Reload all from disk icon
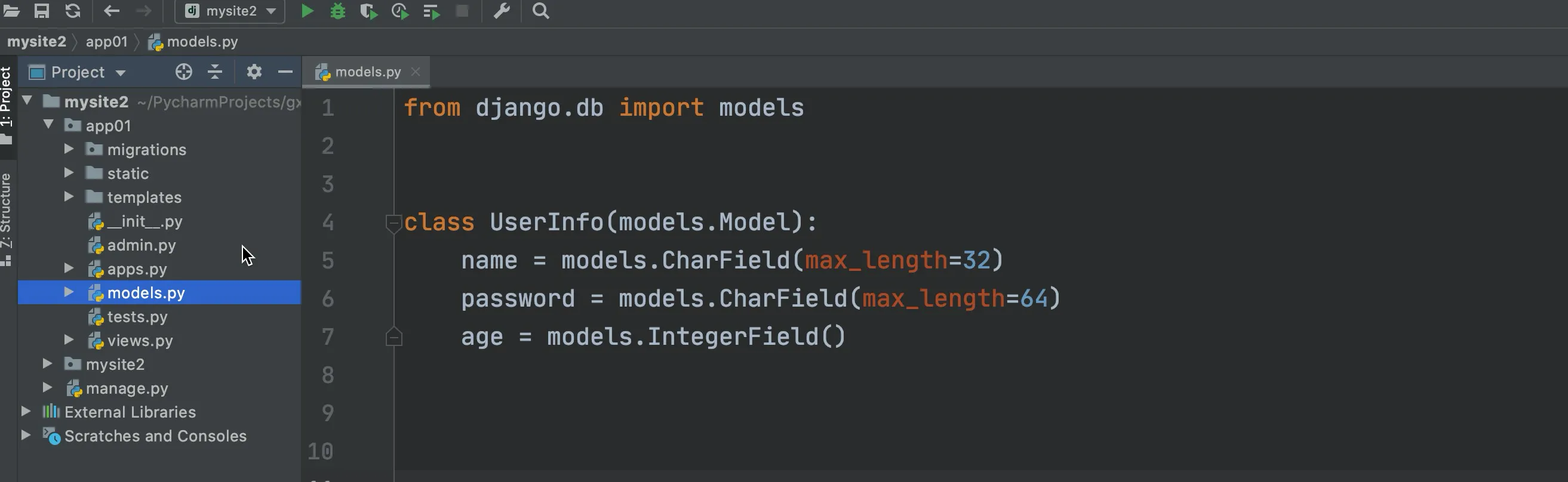 pyautogui.click(x=73, y=11)
